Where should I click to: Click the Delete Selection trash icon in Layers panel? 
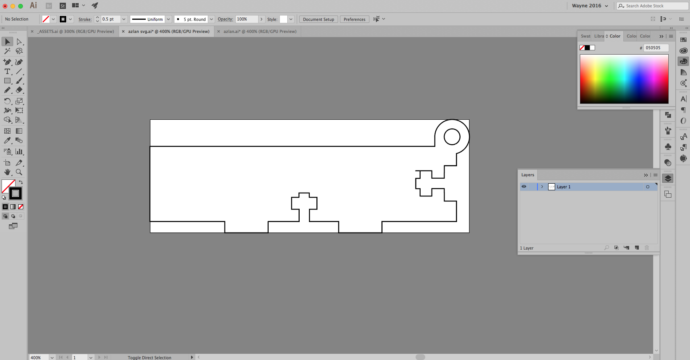click(x=647, y=248)
